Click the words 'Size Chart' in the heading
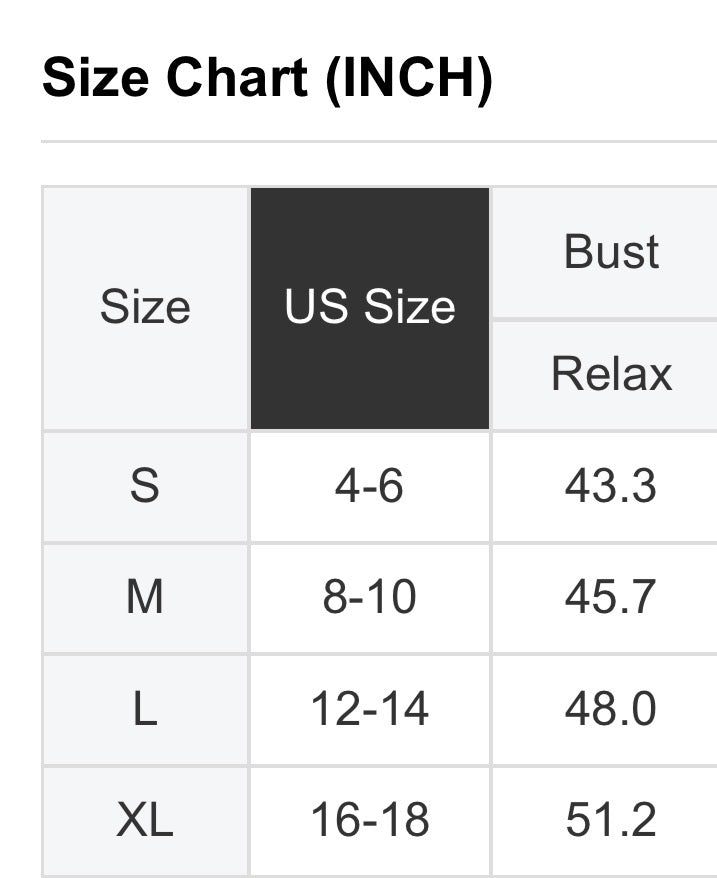 click(x=175, y=80)
